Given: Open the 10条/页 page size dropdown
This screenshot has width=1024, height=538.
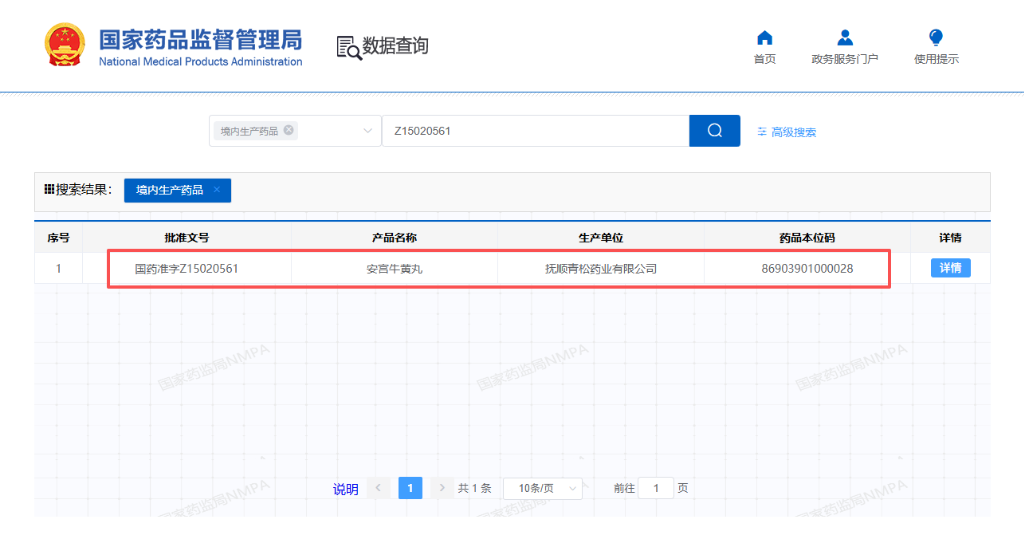Looking at the screenshot, I should click(x=542, y=488).
